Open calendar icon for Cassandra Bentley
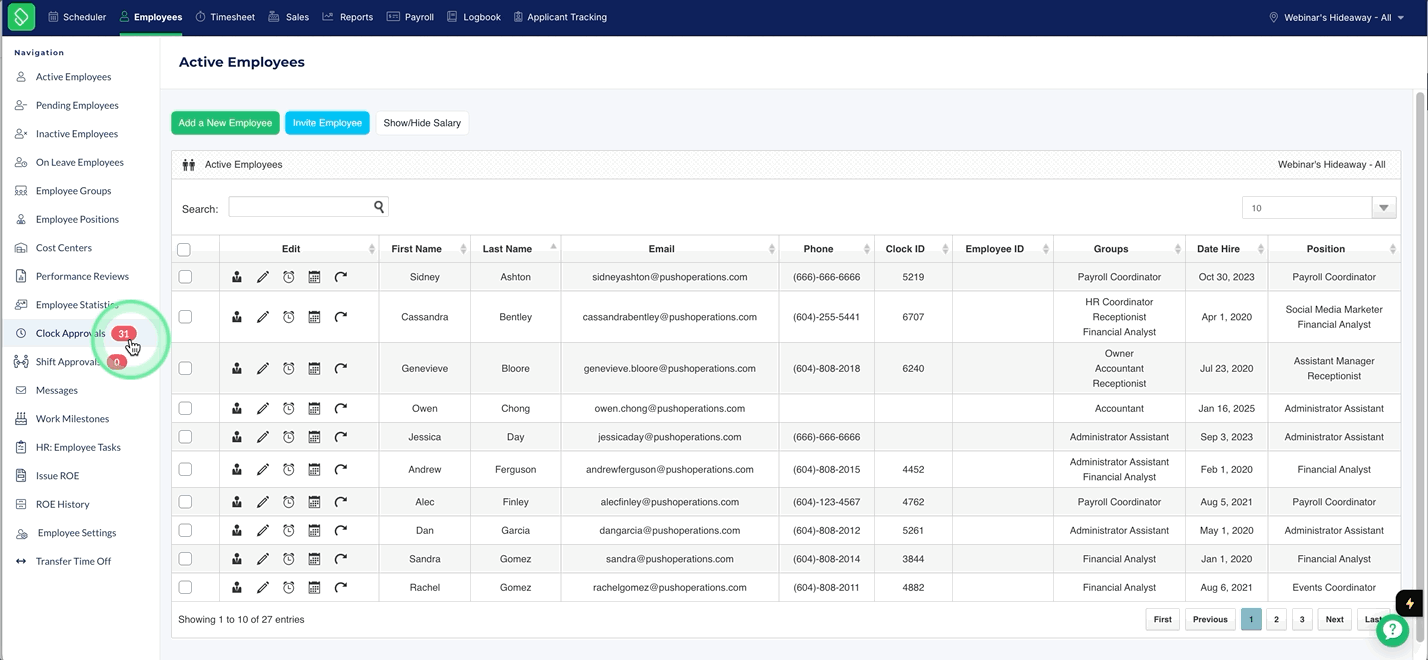Screen dimensions: 1428x660 pos(314,317)
